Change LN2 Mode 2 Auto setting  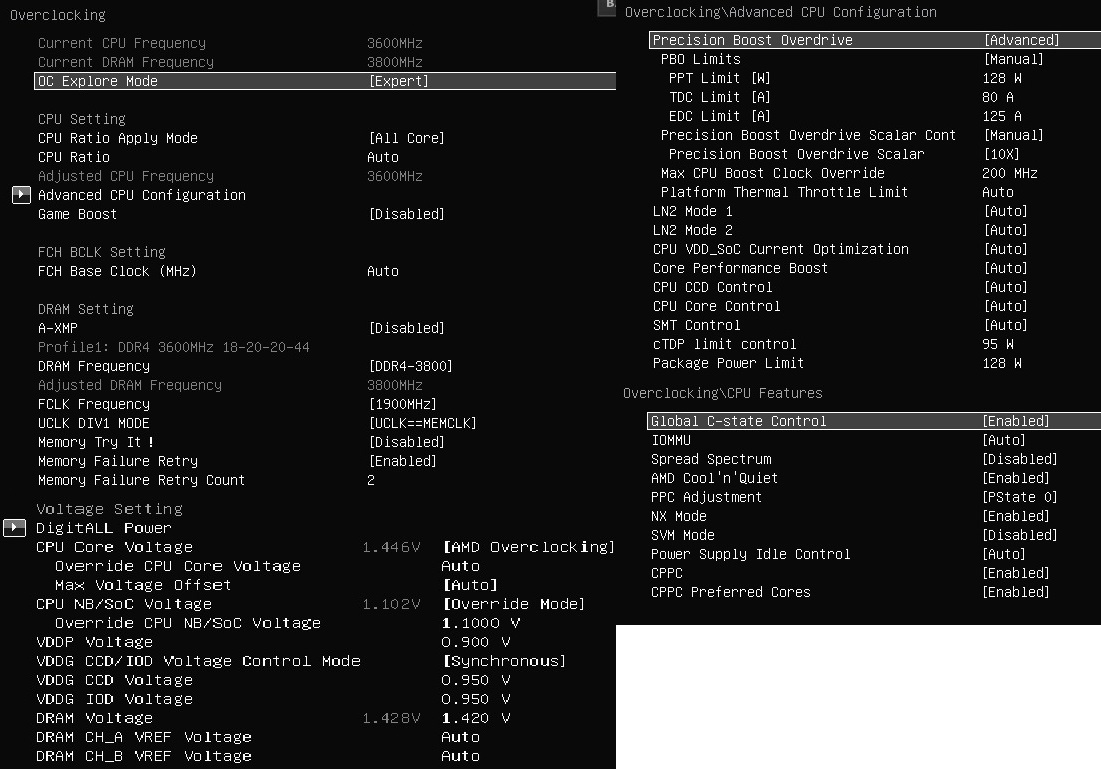tap(1006, 230)
